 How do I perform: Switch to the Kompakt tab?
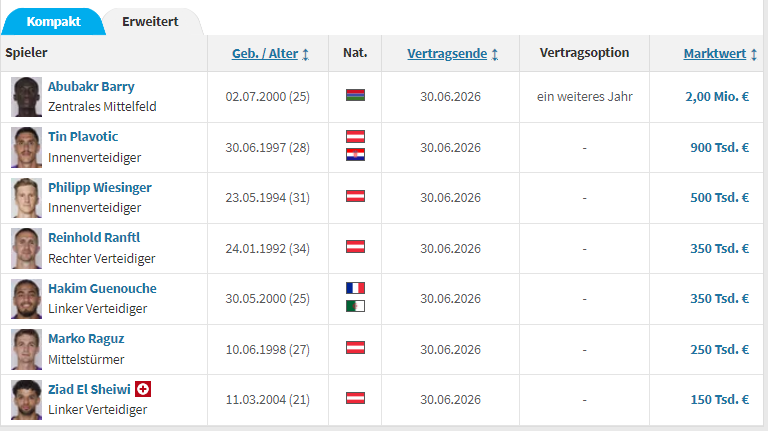[x=54, y=21]
